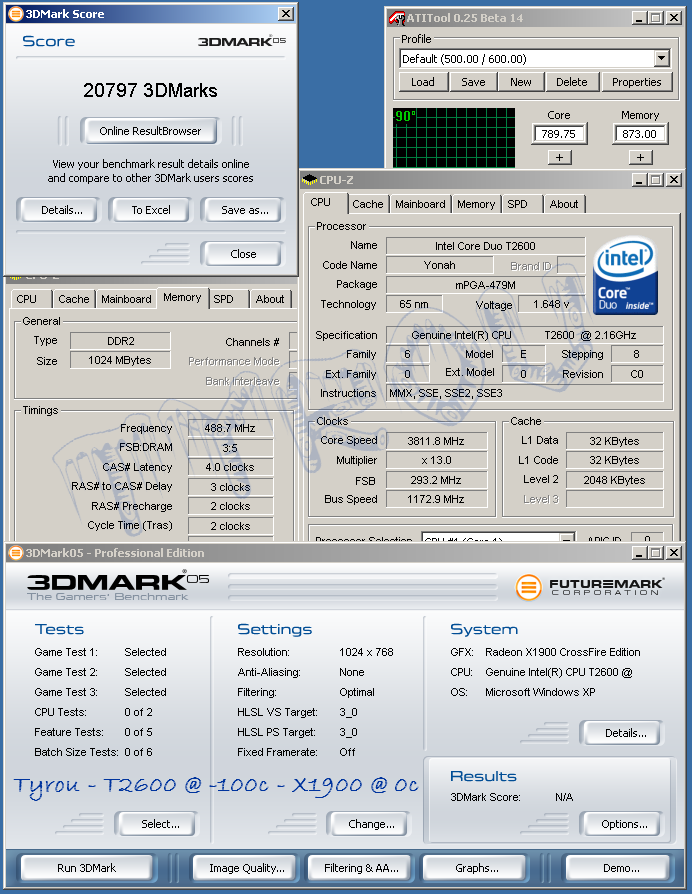Click Close in the 3DMark Score dialog
The height and width of the screenshot is (894, 692).
pos(243,254)
